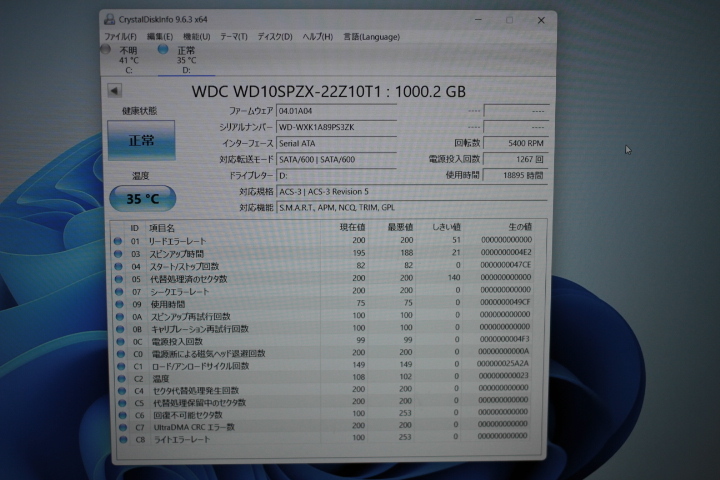Click the しきい値 column header
Viewport: 720px width, 480px height.
click(446, 227)
